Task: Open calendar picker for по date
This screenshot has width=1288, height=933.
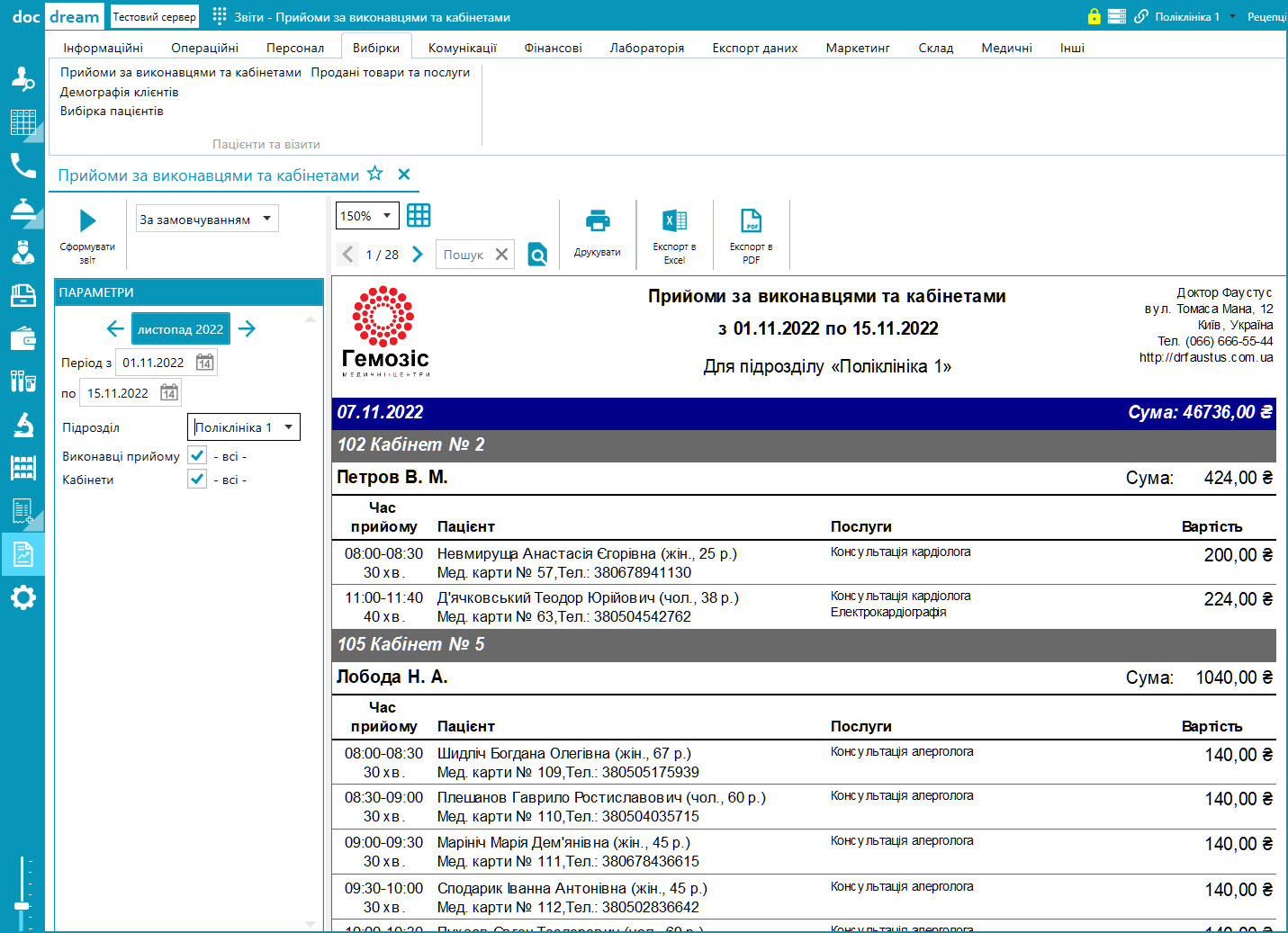Action: pos(169,393)
